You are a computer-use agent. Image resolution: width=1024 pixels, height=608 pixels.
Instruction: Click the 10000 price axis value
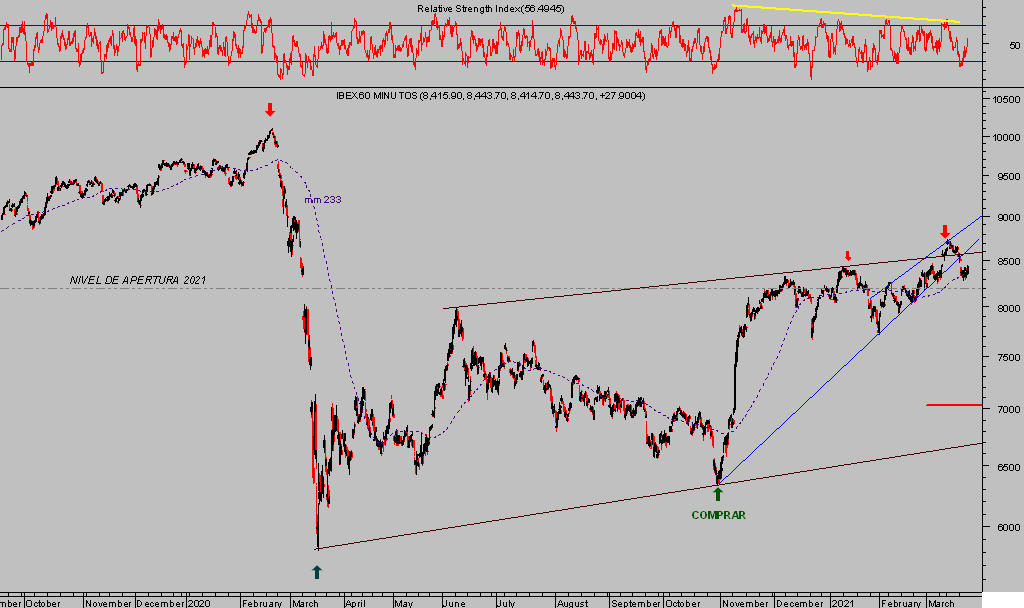(1006, 138)
